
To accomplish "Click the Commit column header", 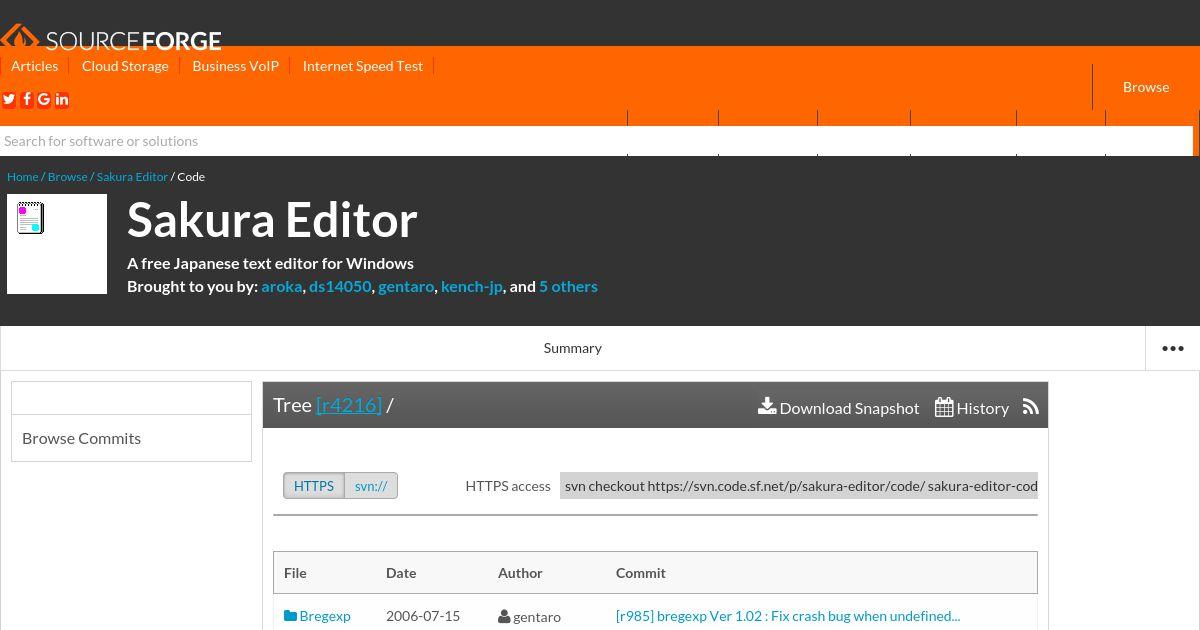I will click(641, 573).
